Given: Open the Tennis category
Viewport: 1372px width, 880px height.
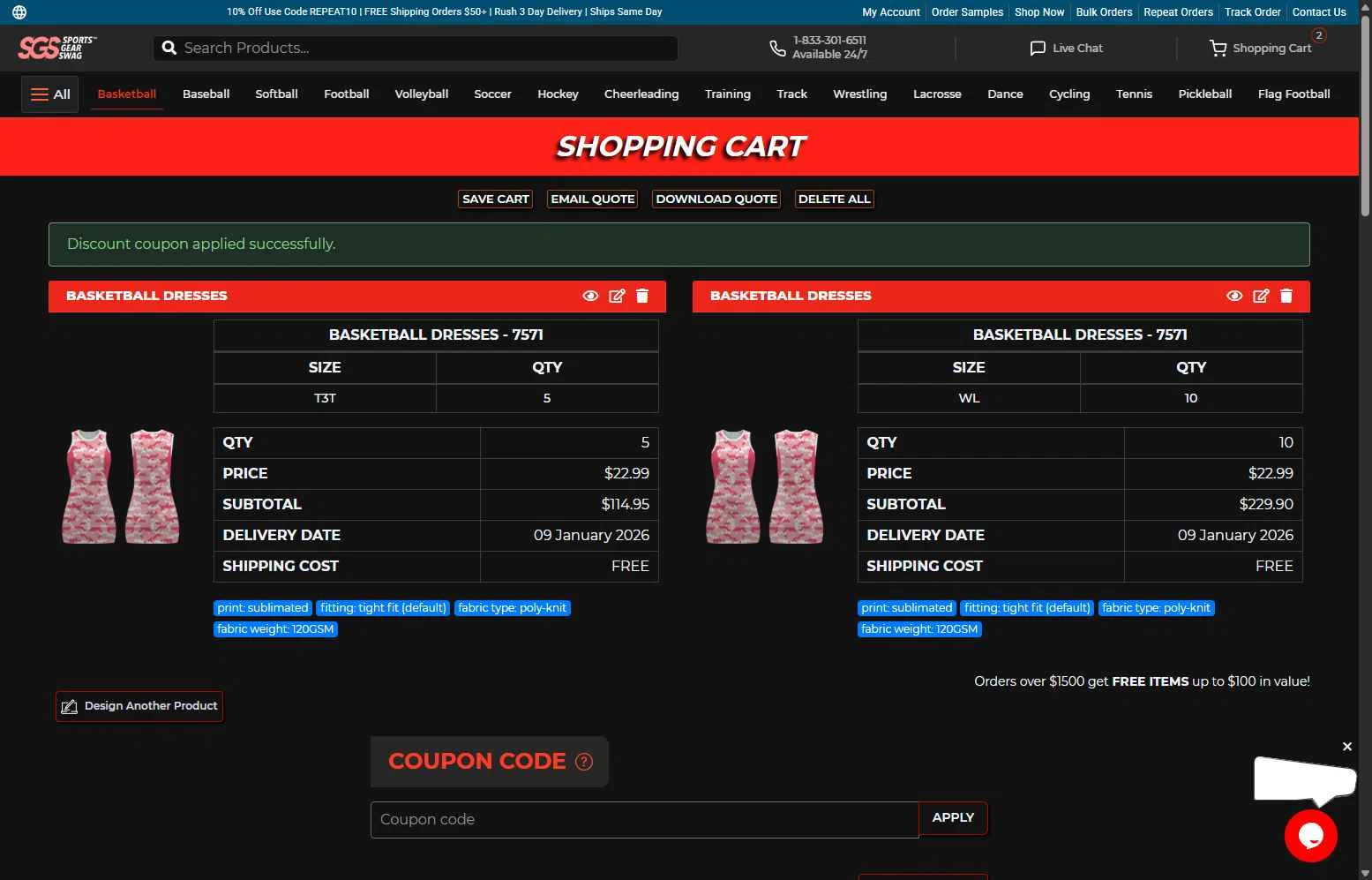Looking at the screenshot, I should [x=1134, y=94].
